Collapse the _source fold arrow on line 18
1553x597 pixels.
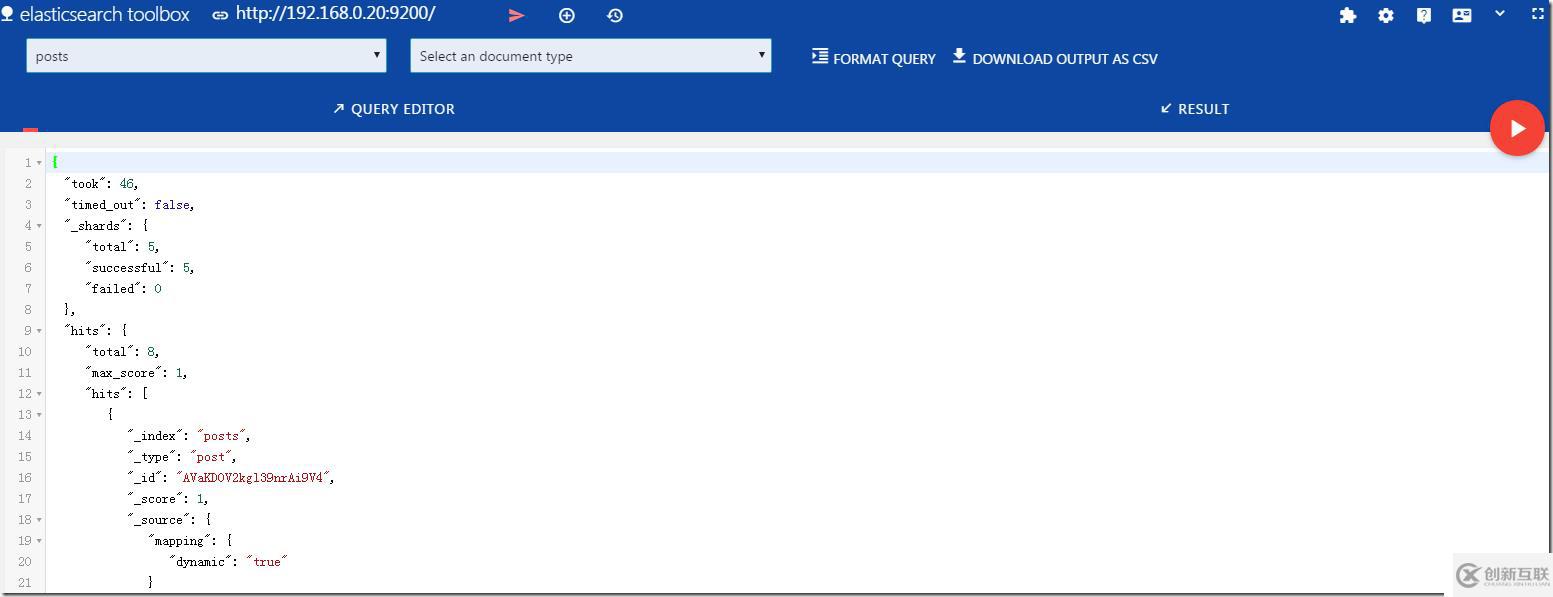[x=39, y=520]
